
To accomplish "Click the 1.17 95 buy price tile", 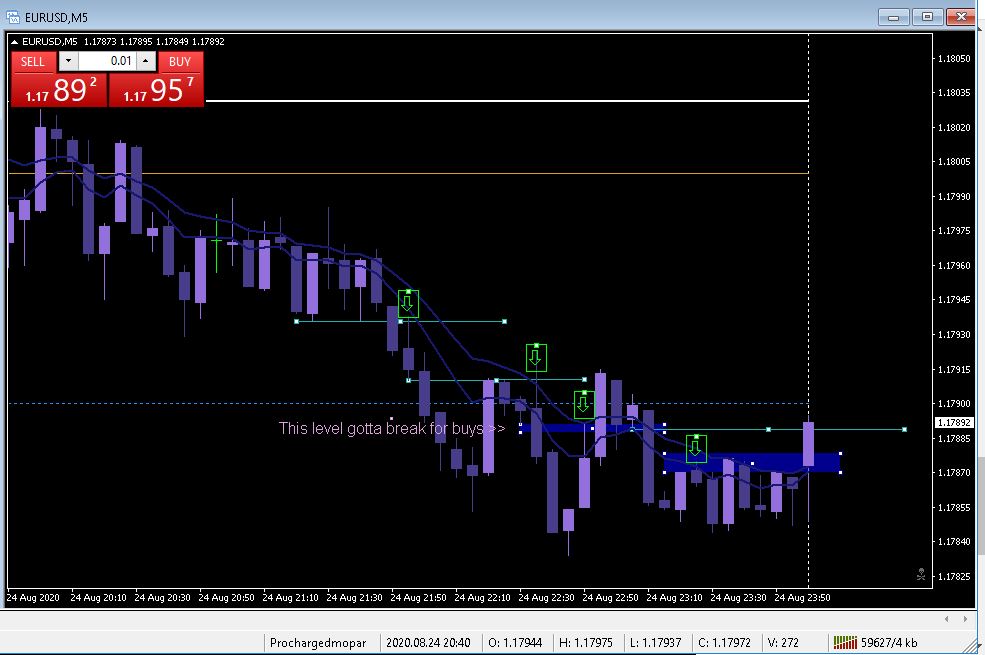I will (x=156, y=89).
